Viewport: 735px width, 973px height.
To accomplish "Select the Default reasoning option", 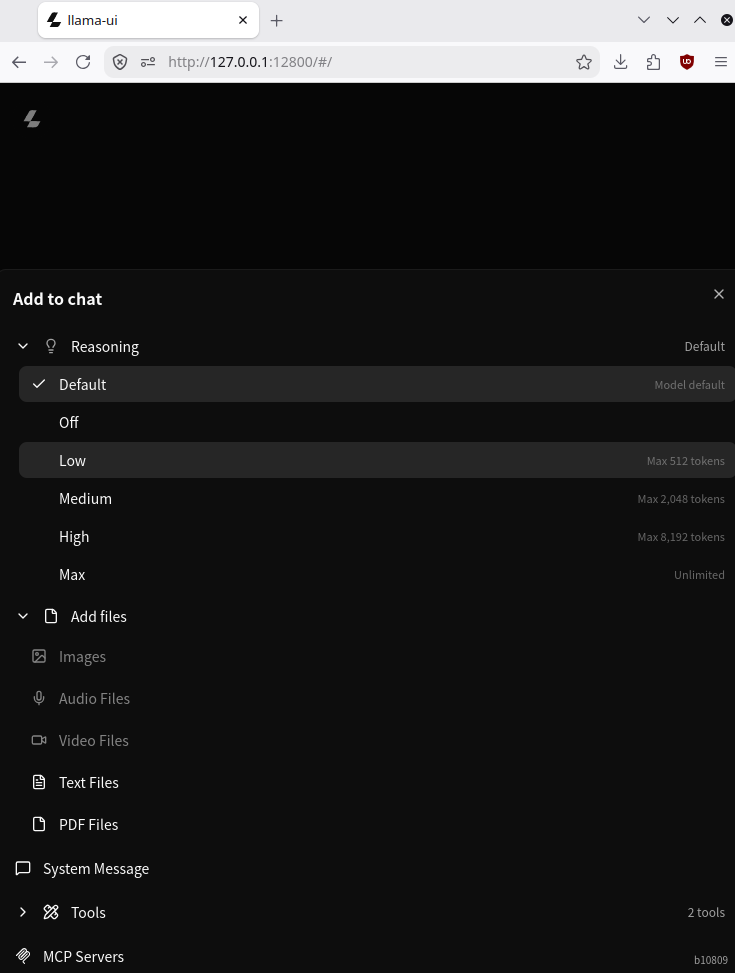I will [377, 384].
